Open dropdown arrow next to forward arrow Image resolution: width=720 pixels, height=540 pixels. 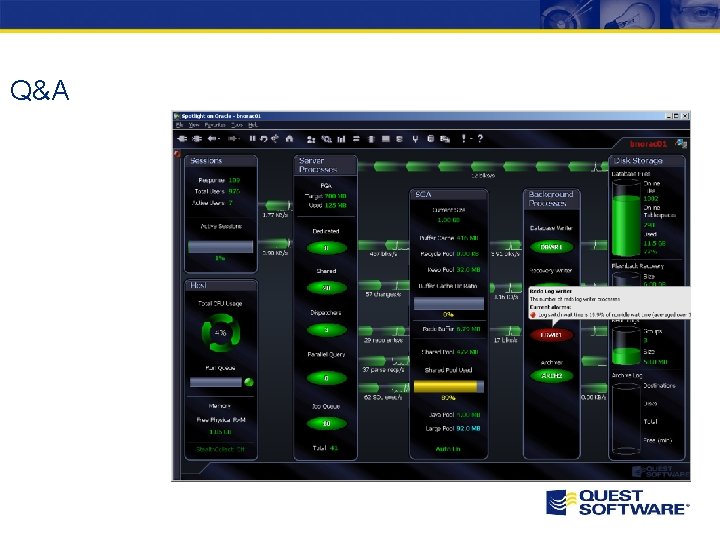(x=240, y=139)
